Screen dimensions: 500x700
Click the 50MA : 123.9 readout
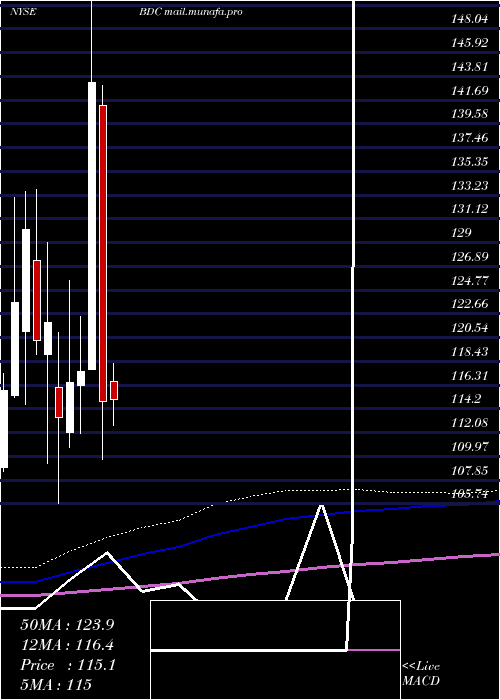67,625
